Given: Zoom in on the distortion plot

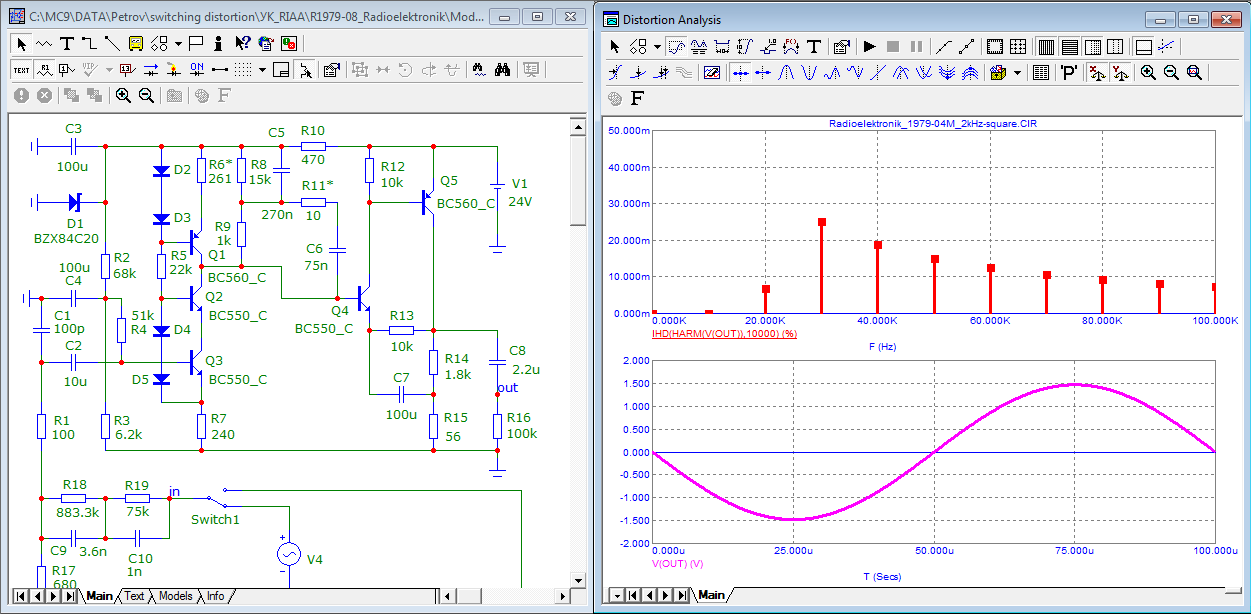Looking at the screenshot, I should pyautogui.click(x=1147, y=72).
